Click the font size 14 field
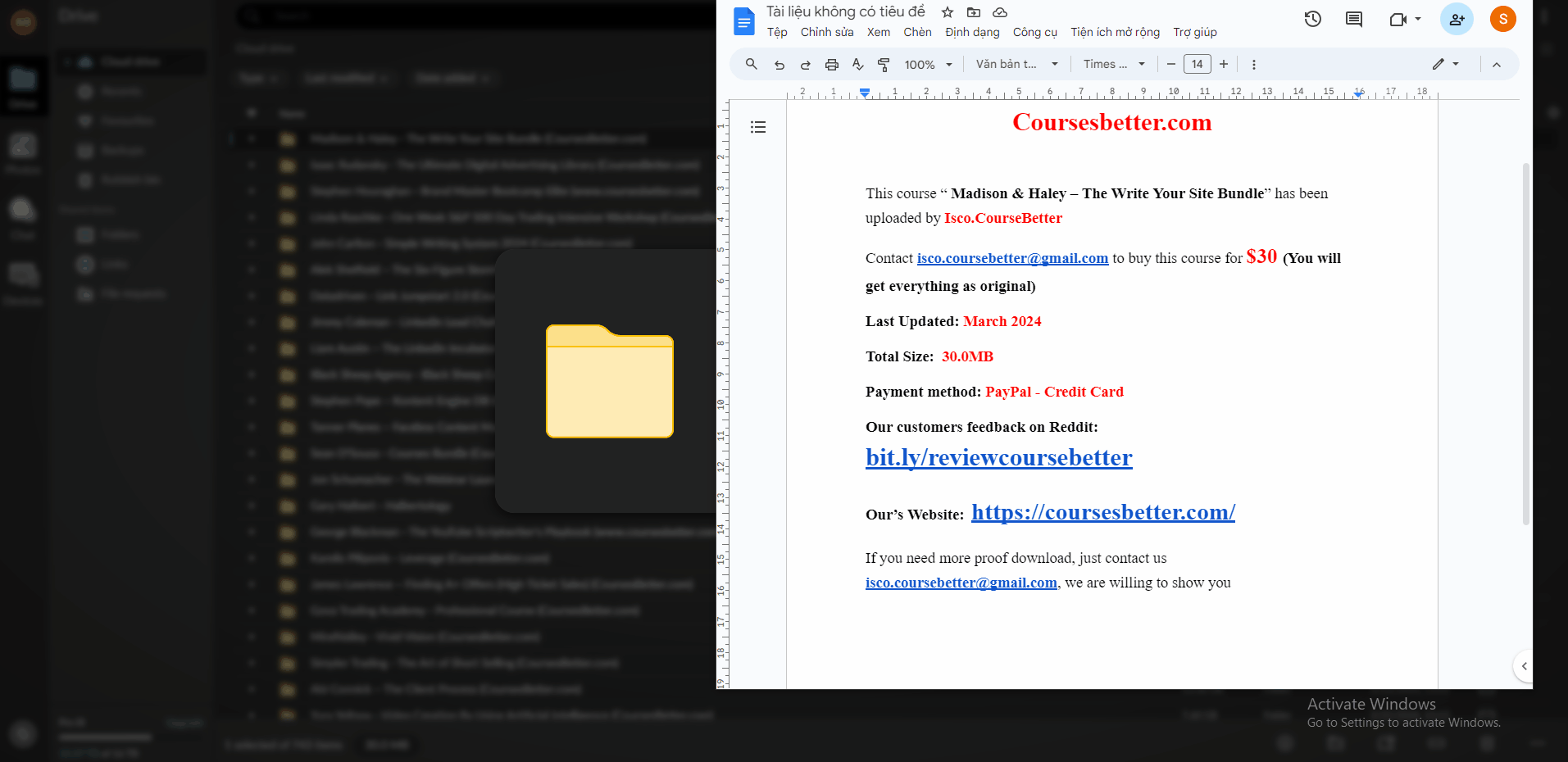1568x762 pixels. pyautogui.click(x=1197, y=64)
